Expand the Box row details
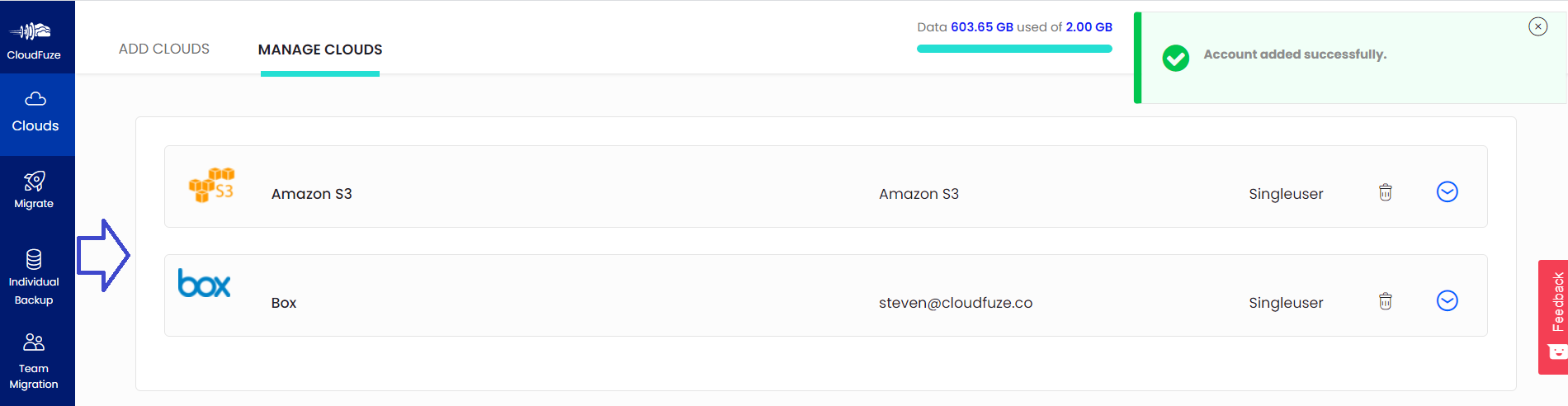 1448,300
